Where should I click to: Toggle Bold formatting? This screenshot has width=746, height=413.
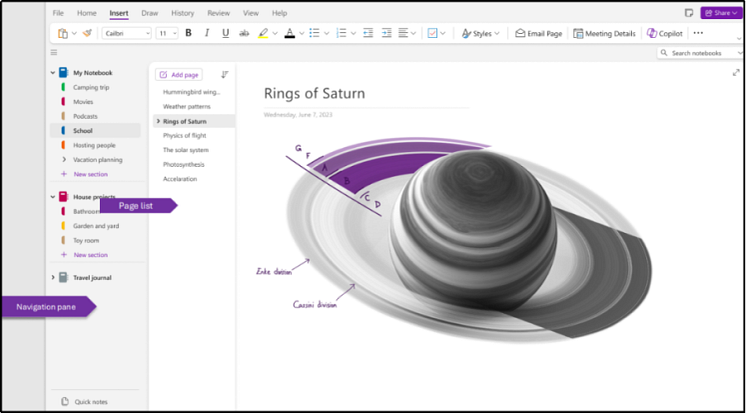coord(188,33)
